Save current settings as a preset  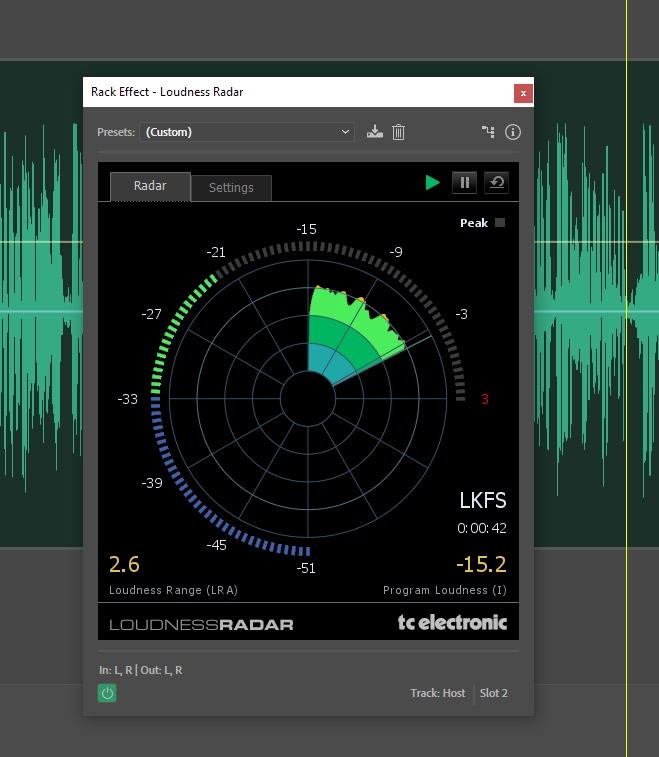pyautogui.click(x=375, y=132)
